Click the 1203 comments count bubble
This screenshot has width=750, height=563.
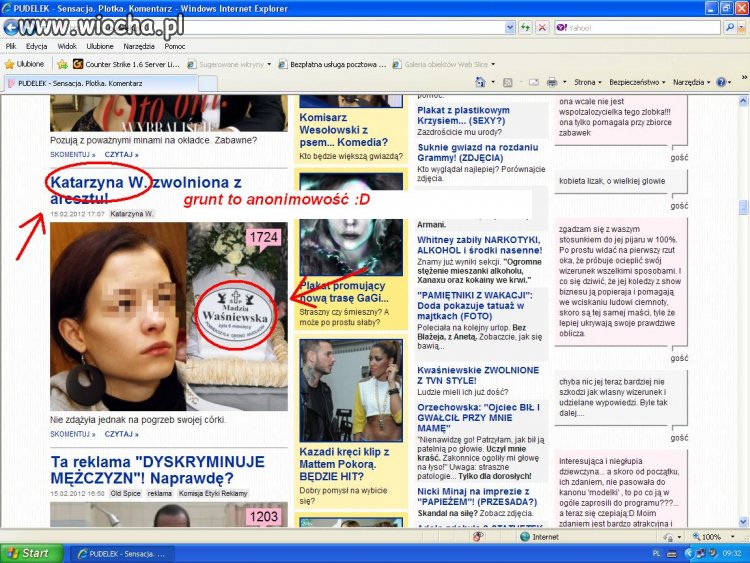pyautogui.click(x=264, y=517)
